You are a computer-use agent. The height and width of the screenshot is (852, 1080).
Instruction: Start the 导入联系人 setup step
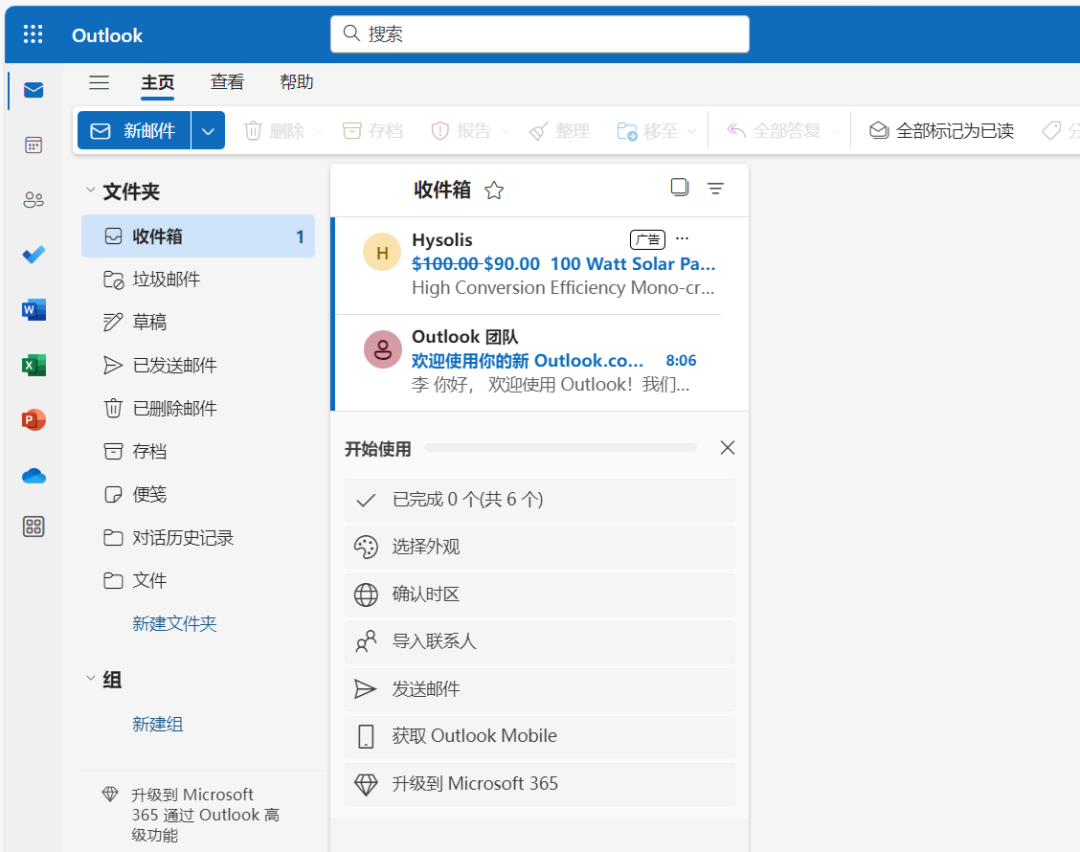pos(540,641)
